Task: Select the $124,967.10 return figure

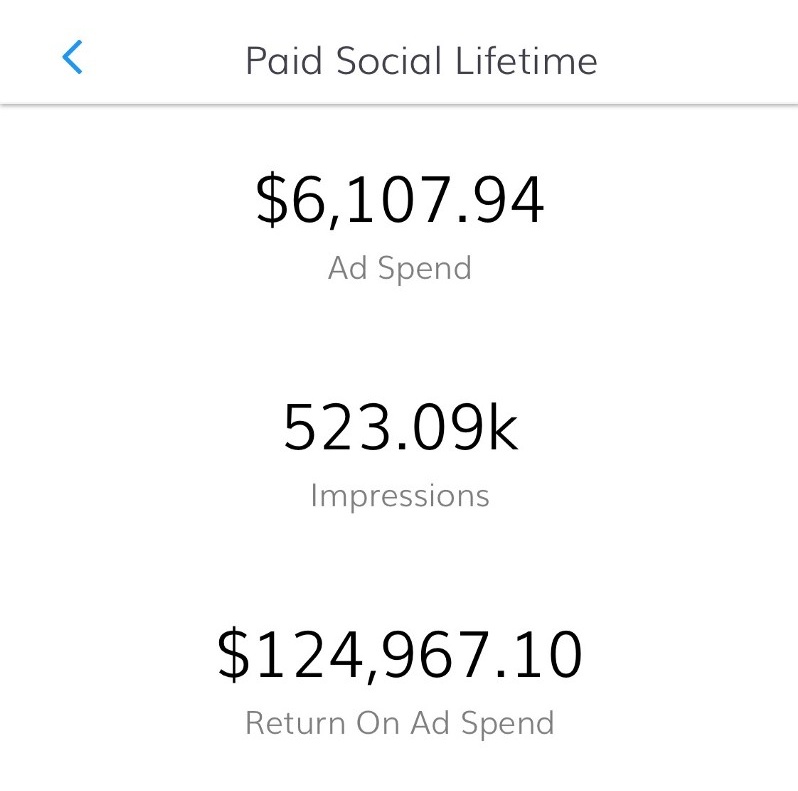Action: (x=400, y=655)
